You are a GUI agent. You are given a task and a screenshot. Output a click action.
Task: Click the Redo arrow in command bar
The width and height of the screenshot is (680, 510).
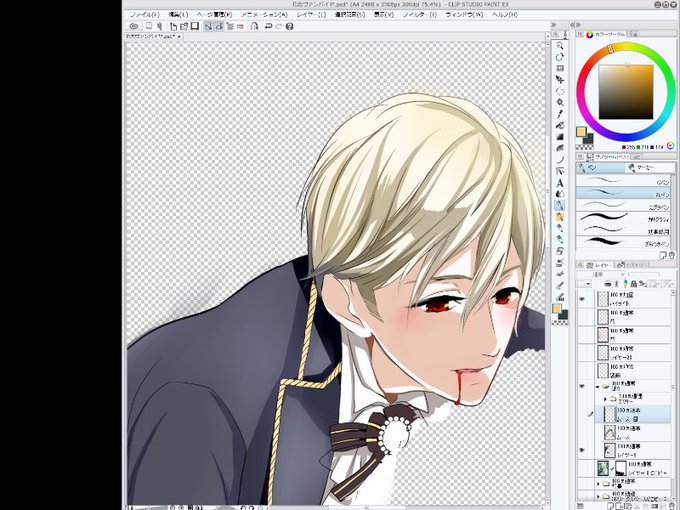pos(279,26)
